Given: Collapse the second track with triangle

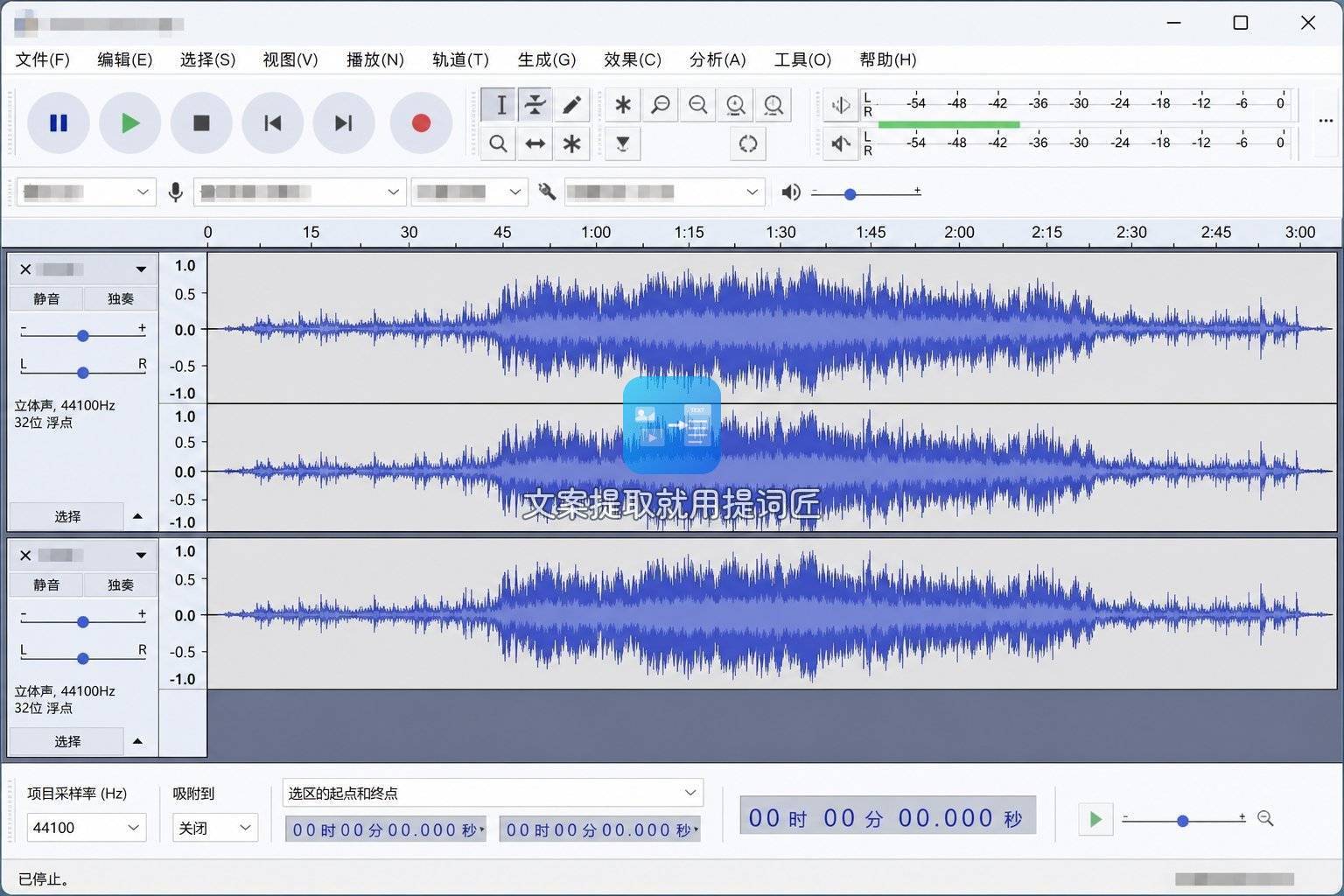Looking at the screenshot, I should 138,741.
